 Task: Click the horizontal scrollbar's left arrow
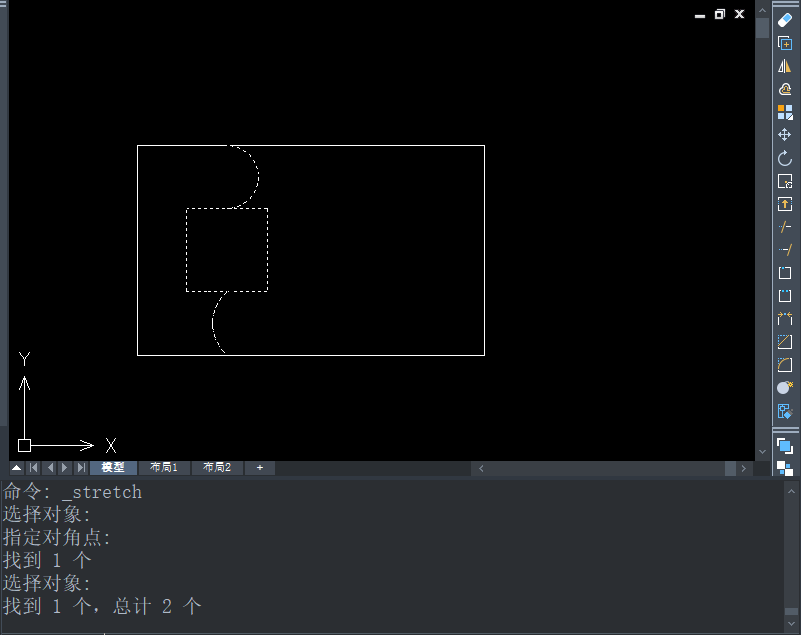(481, 468)
